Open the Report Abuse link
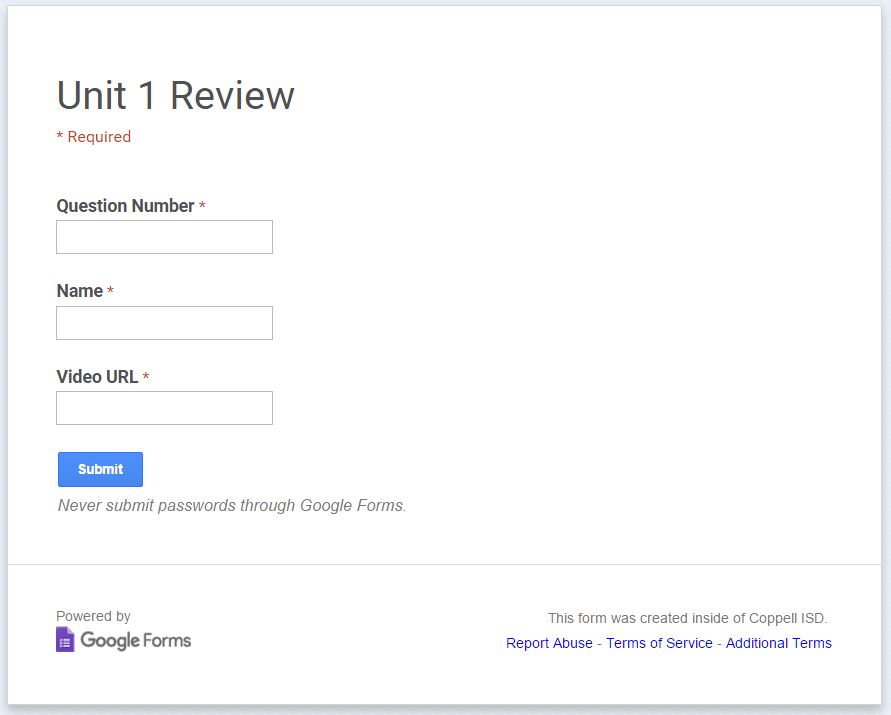 pyautogui.click(x=549, y=643)
